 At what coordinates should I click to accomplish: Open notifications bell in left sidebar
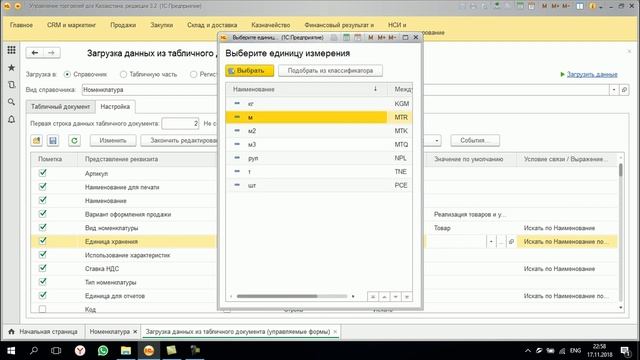pyautogui.click(x=11, y=120)
